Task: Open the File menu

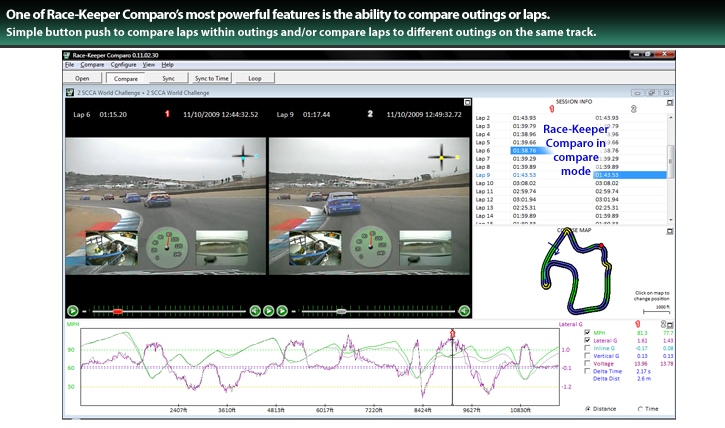Action: click(x=70, y=64)
